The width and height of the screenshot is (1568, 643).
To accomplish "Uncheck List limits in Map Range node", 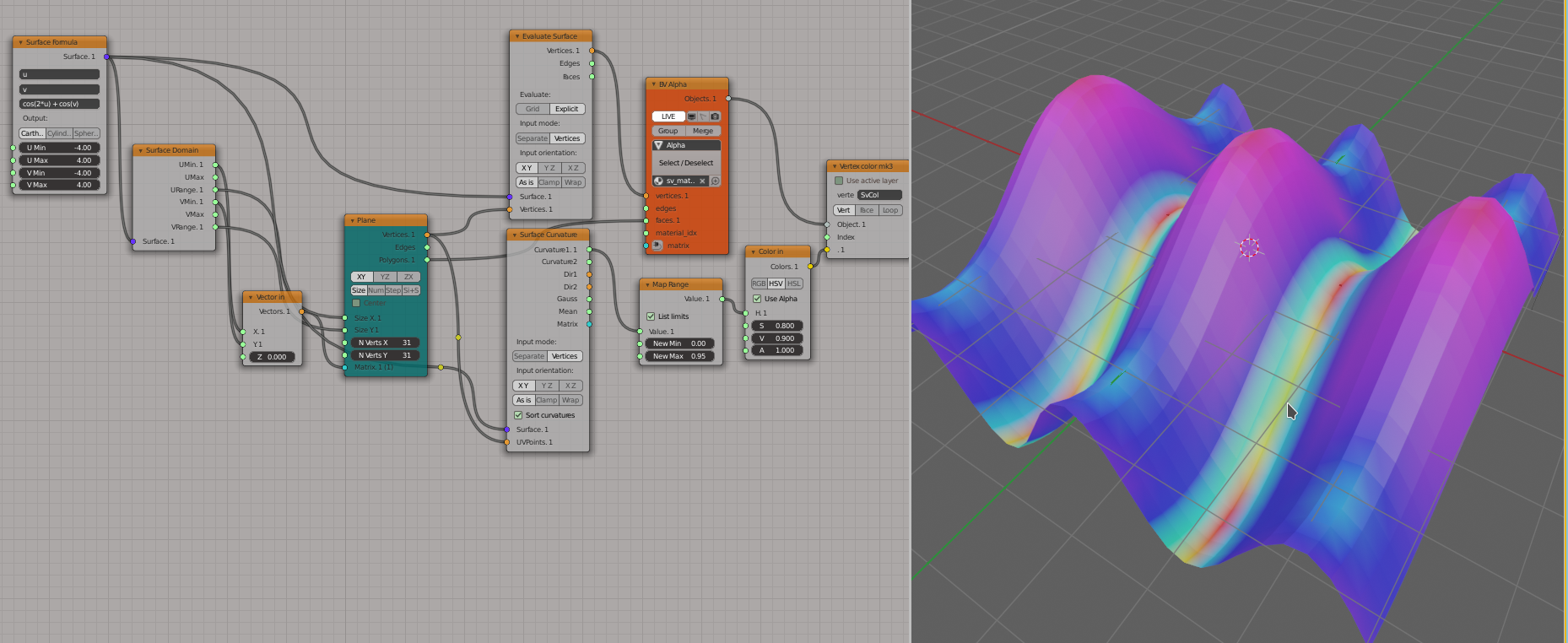I will point(651,316).
